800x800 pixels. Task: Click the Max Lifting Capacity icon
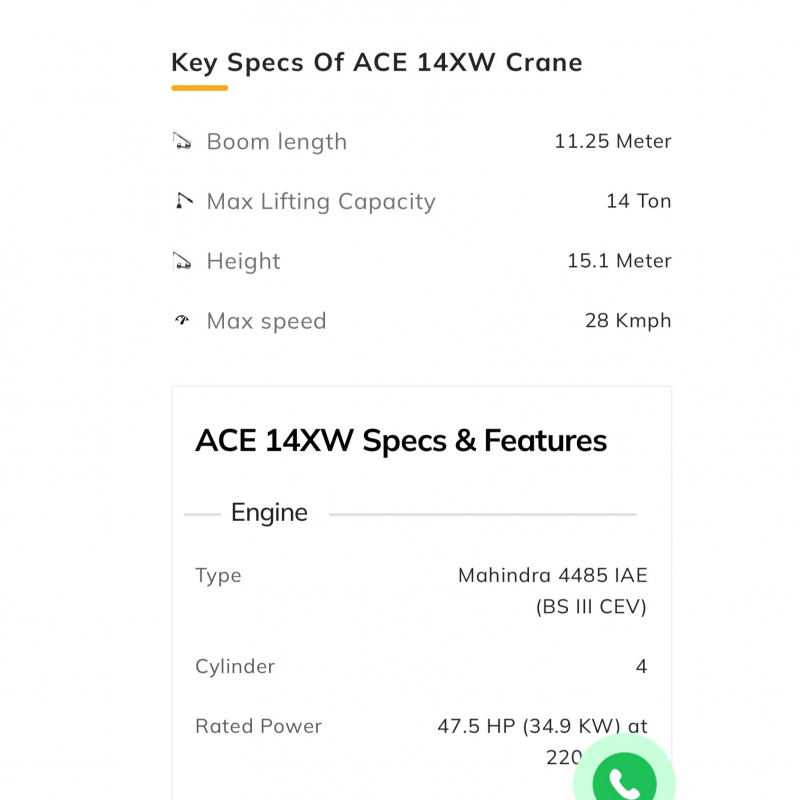click(181, 201)
